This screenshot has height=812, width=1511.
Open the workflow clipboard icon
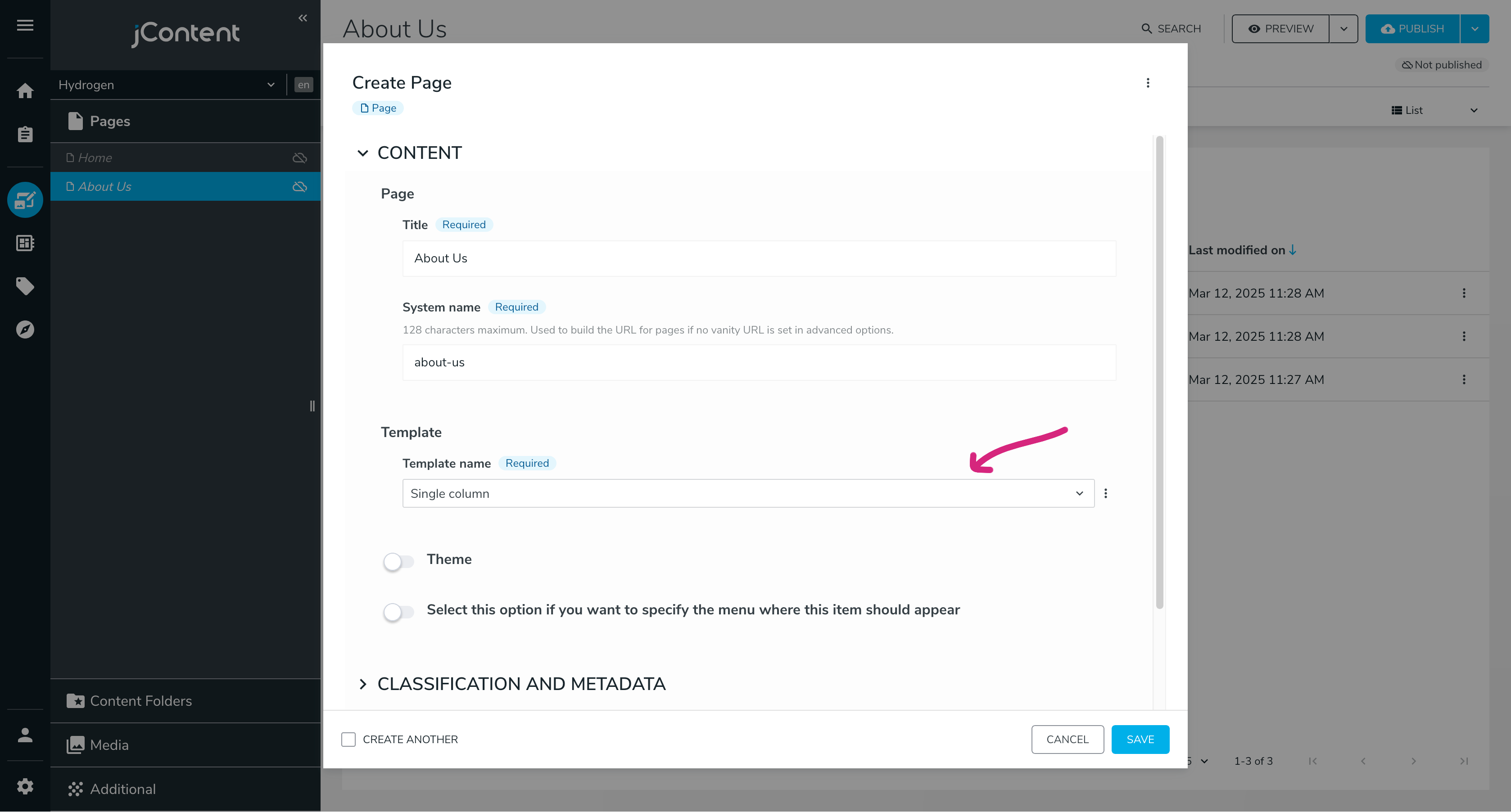pyautogui.click(x=25, y=134)
